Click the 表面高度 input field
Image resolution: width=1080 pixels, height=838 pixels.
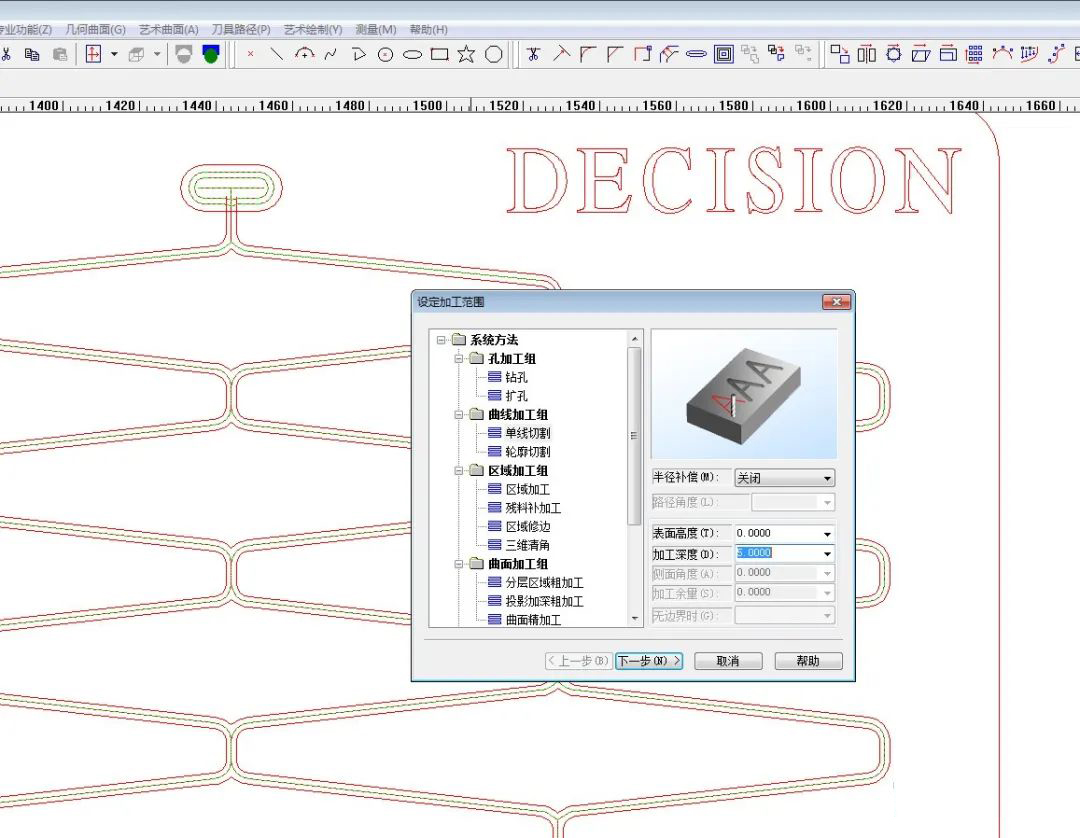[776, 534]
